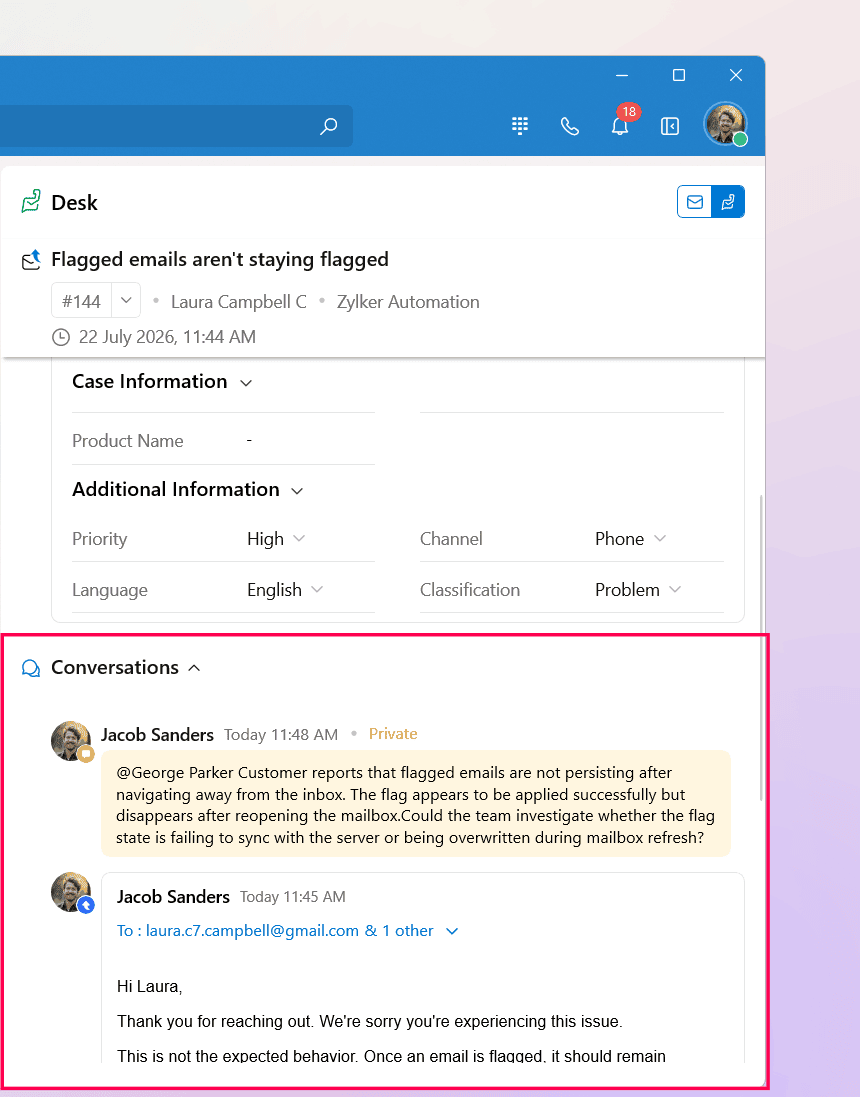Click the outgoing ticket email icon
This screenshot has height=1097, width=860.
(x=31, y=260)
